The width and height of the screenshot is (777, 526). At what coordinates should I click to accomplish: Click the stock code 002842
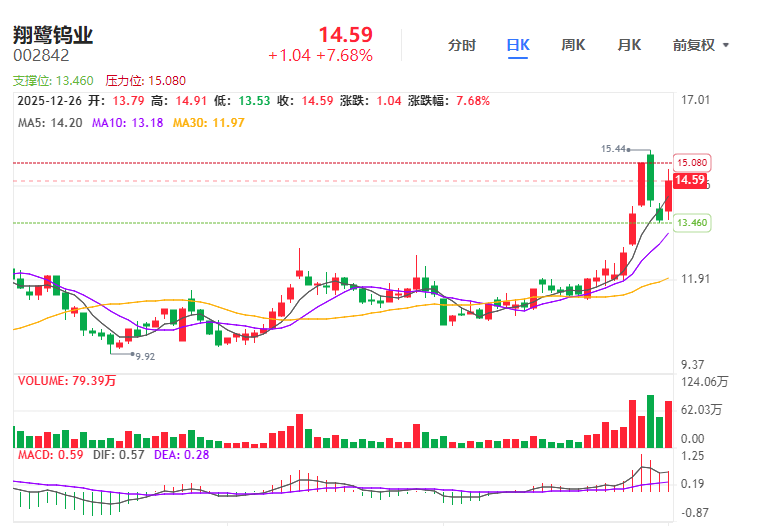point(41,56)
